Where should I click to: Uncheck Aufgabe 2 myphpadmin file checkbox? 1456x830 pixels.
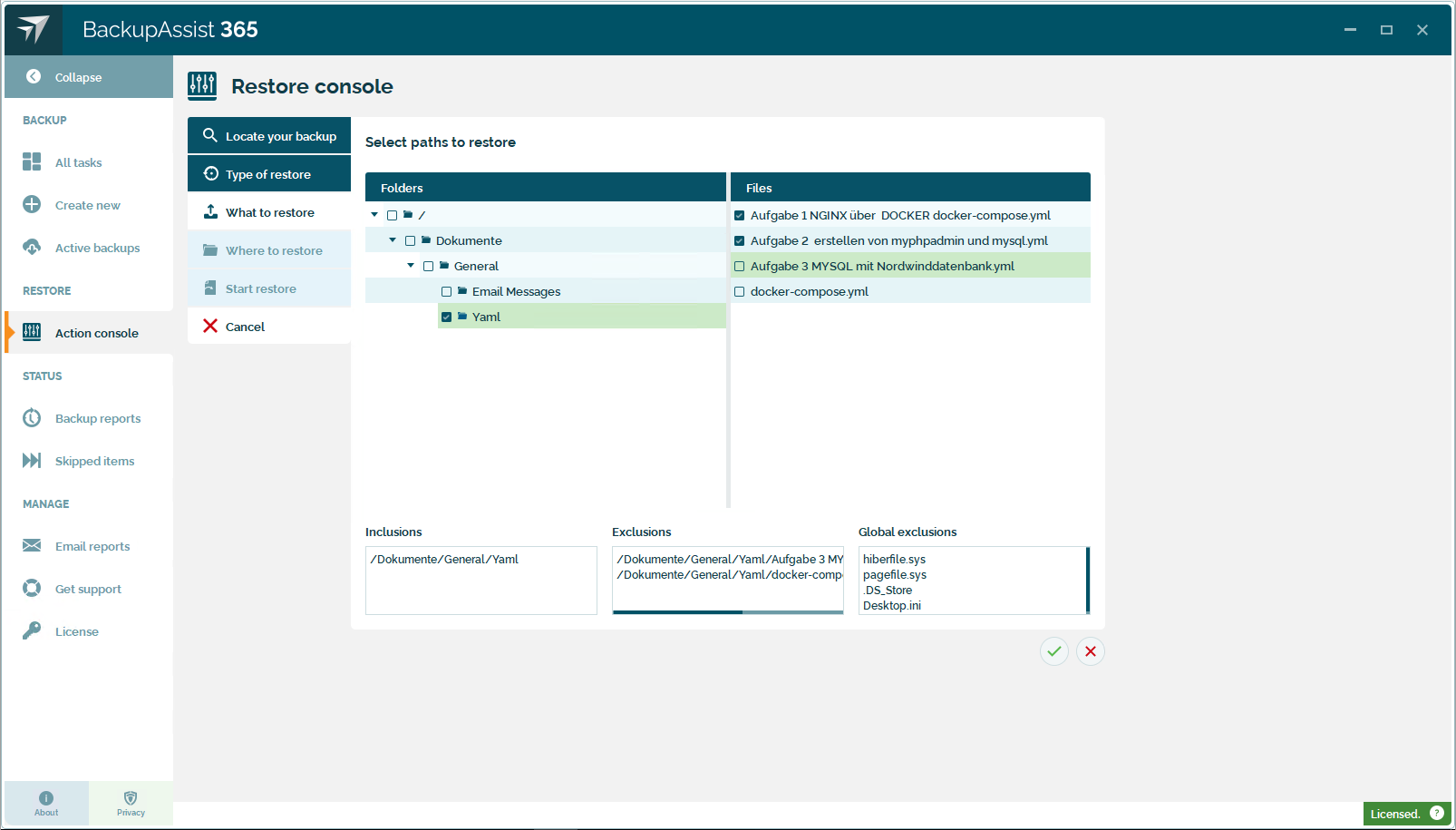740,241
